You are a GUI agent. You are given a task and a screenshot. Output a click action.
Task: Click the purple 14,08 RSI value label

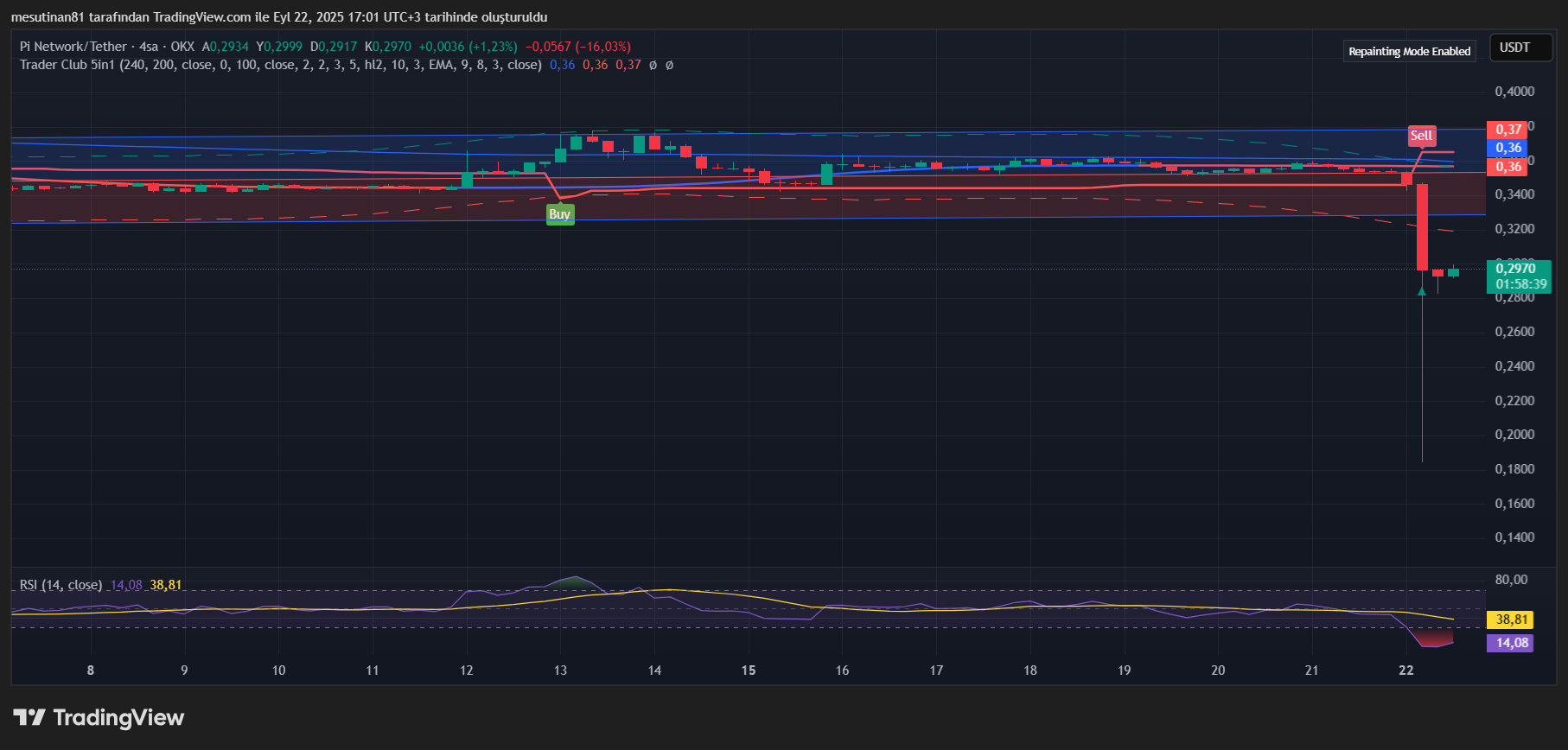[1510, 643]
